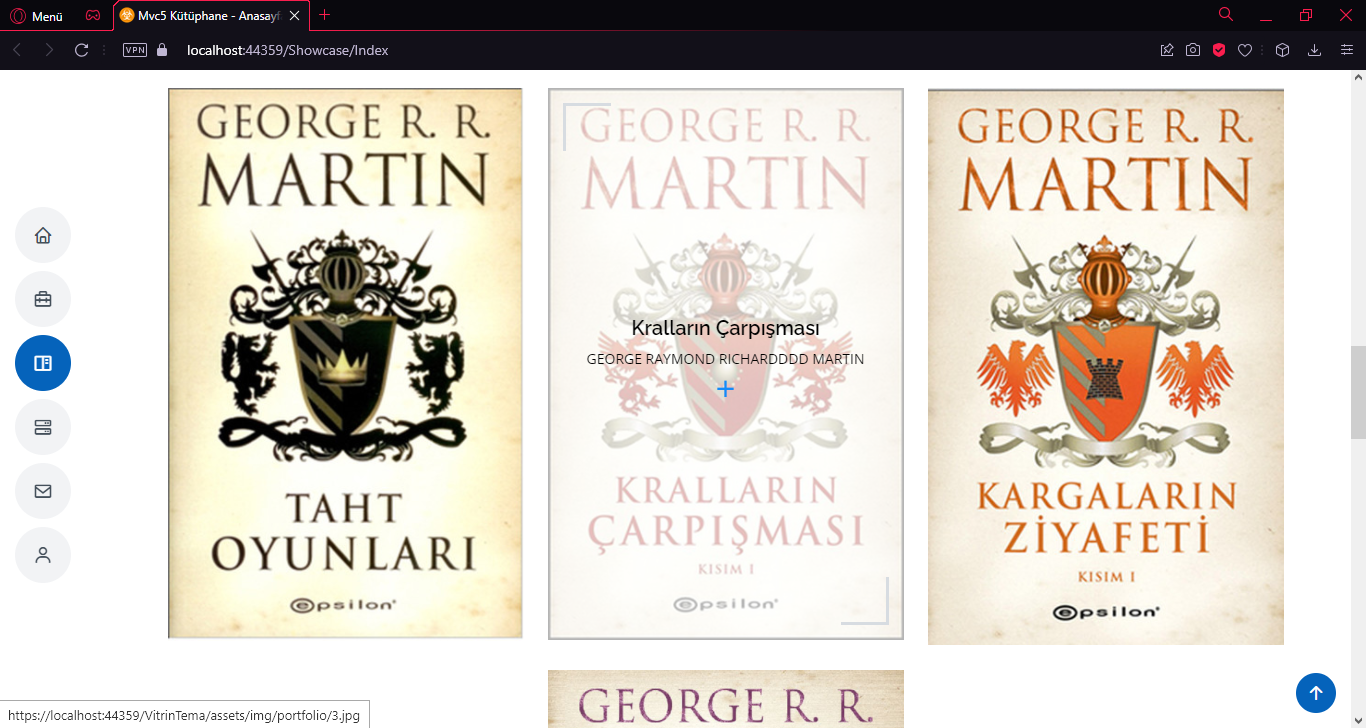Click the browser forward arrow
This screenshot has width=1366, height=728.
pyautogui.click(x=49, y=50)
